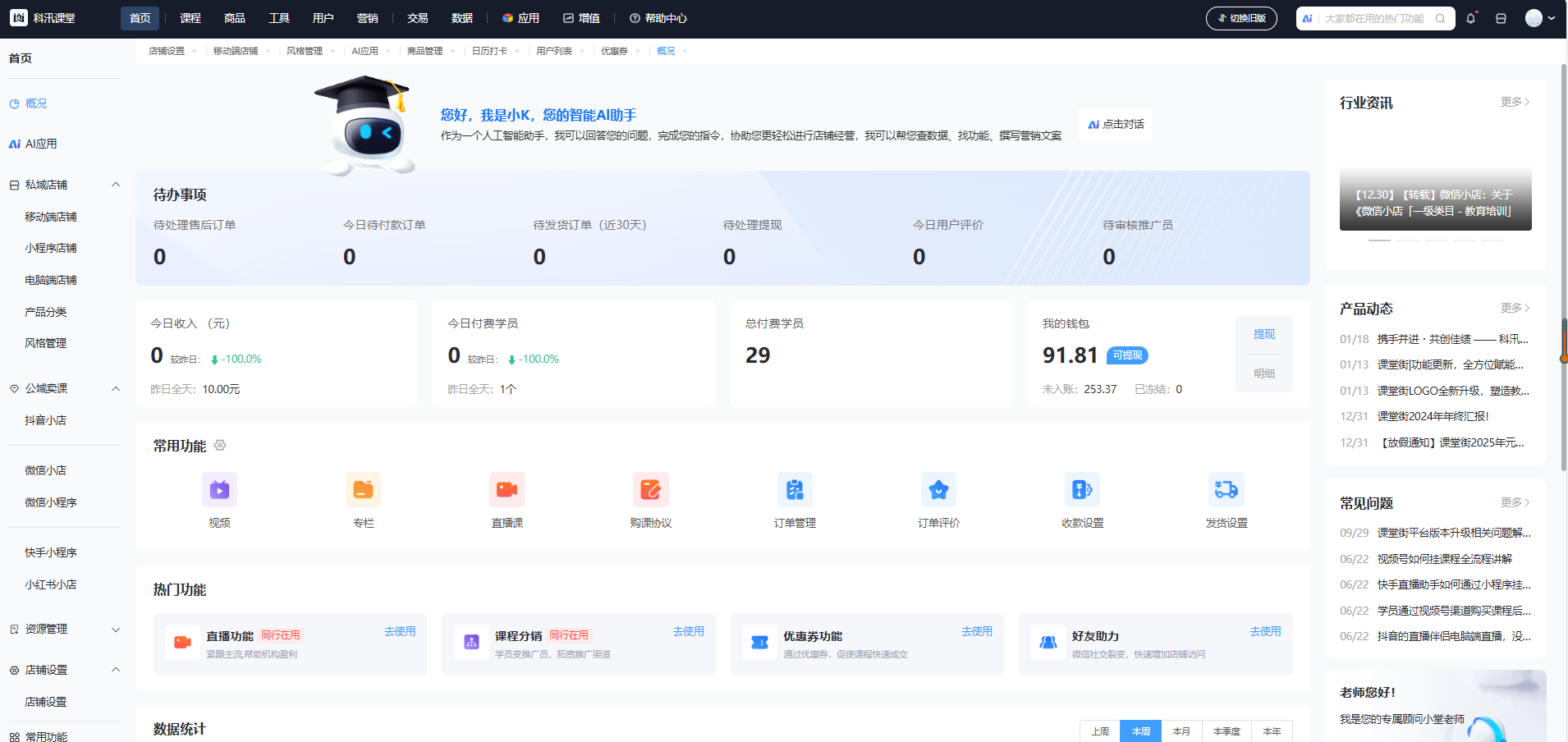Image resolution: width=1568 pixels, height=742 pixels.
Task: Switch to the 移动端店铺 page tab
Action: point(236,51)
